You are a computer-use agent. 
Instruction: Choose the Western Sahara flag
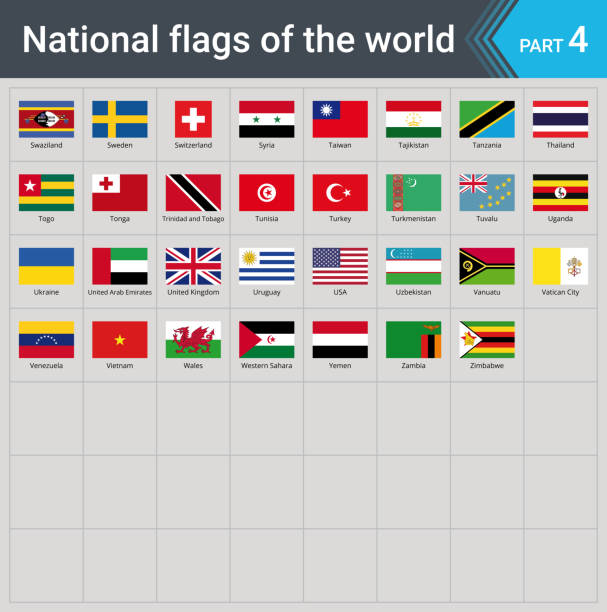point(267,340)
